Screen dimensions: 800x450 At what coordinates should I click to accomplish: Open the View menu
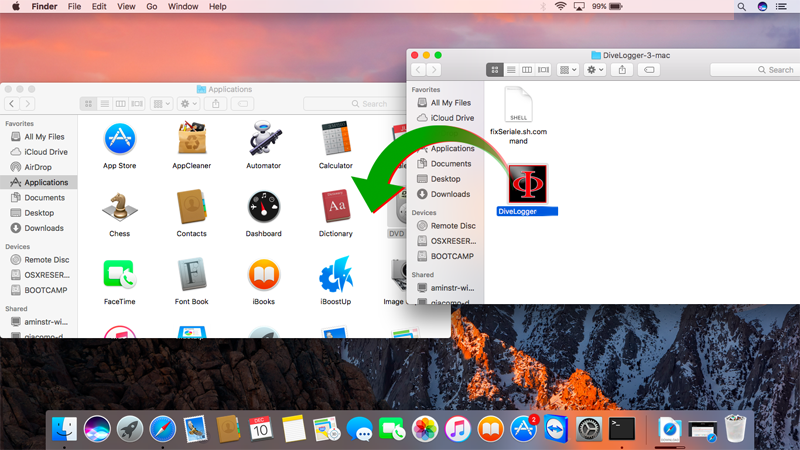click(126, 7)
